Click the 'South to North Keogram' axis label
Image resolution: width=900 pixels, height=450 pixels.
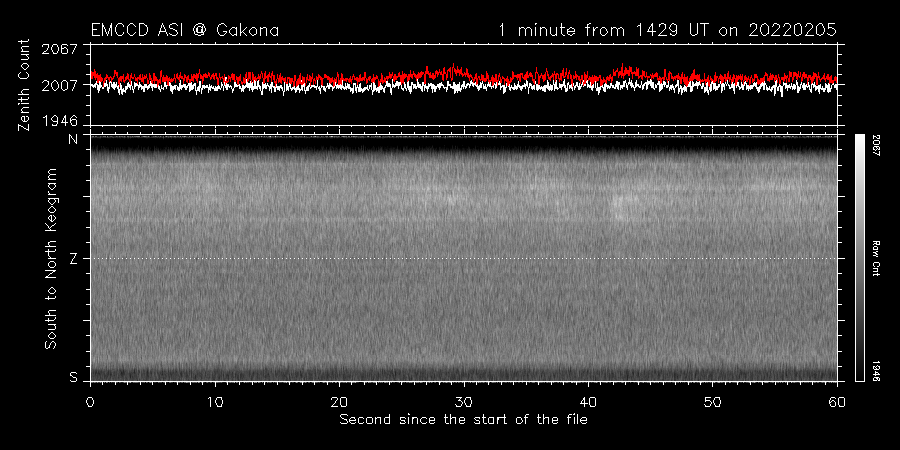click(51, 258)
